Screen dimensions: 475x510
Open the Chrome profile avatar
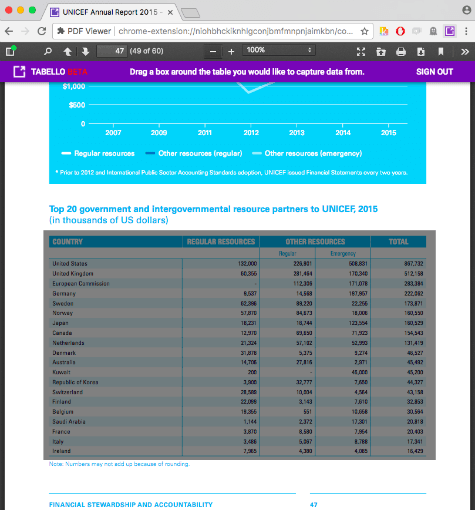click(467, 10)
